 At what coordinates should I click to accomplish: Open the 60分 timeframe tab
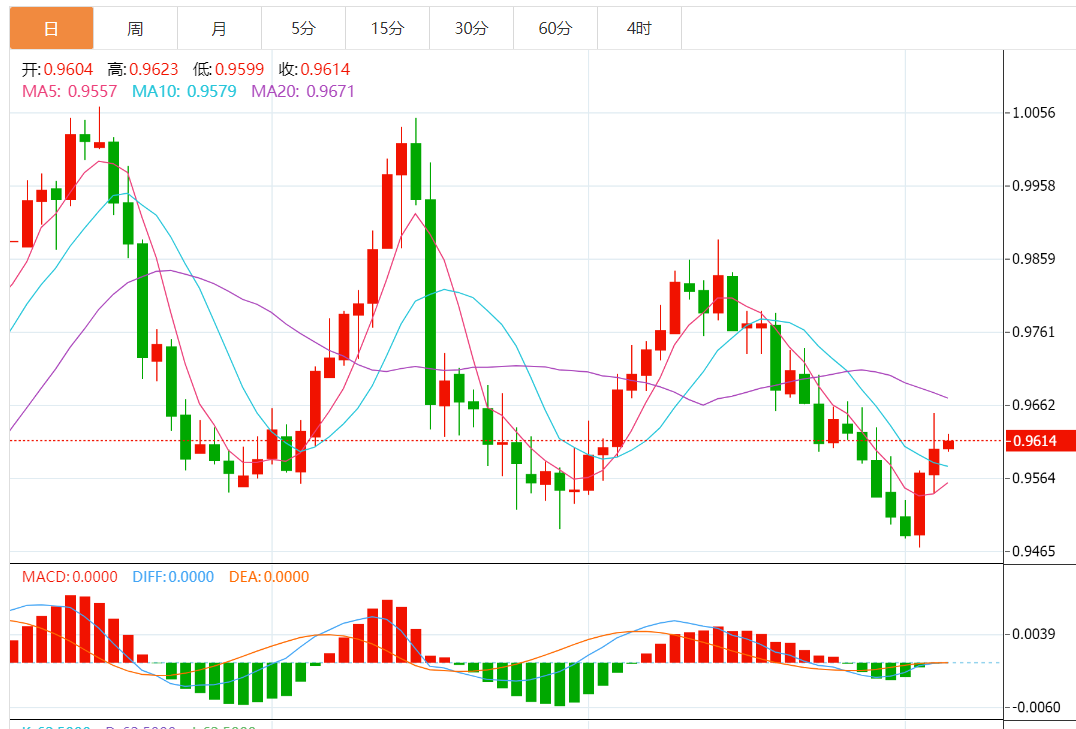pyautogui.click(x=555, y=28)
